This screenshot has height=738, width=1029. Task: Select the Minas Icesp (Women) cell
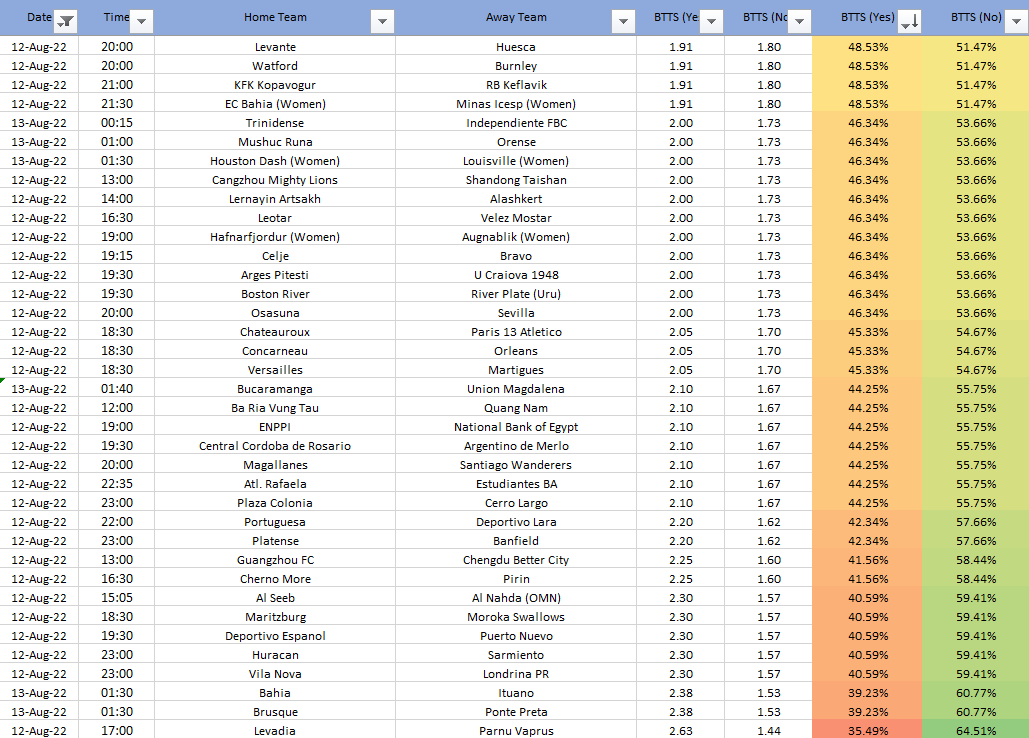(516, 104)
